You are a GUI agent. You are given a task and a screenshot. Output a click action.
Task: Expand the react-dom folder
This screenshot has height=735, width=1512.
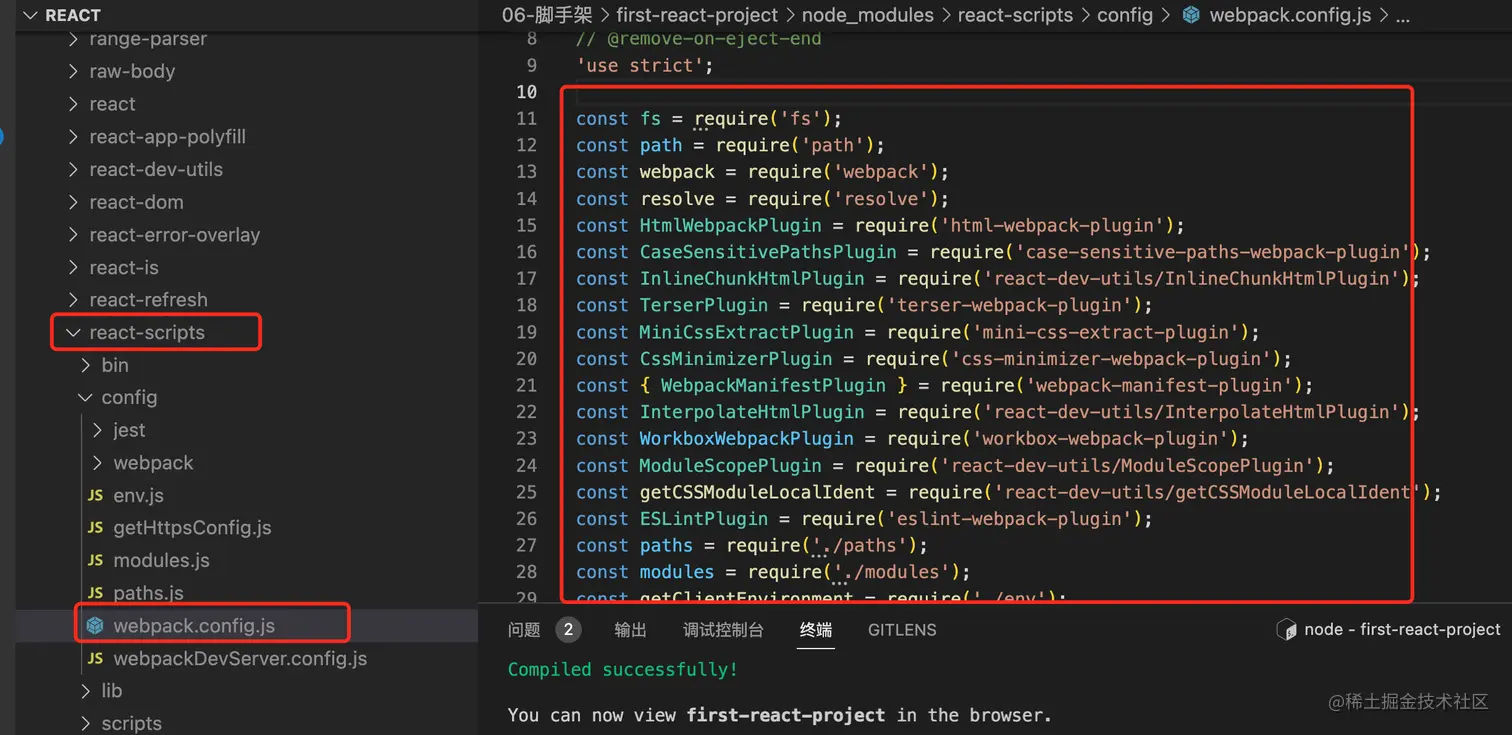pos(73,202)
